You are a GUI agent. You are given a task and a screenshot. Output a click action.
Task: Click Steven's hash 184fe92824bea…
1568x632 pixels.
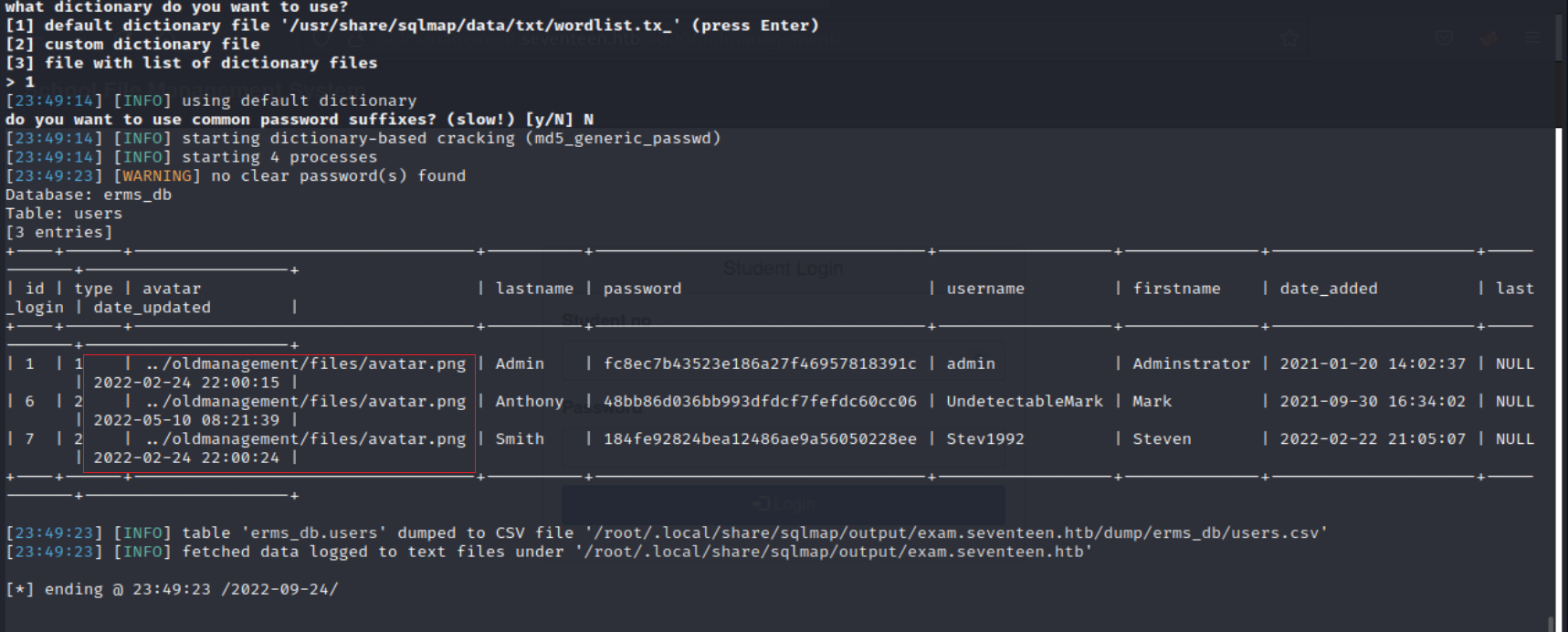759,438
